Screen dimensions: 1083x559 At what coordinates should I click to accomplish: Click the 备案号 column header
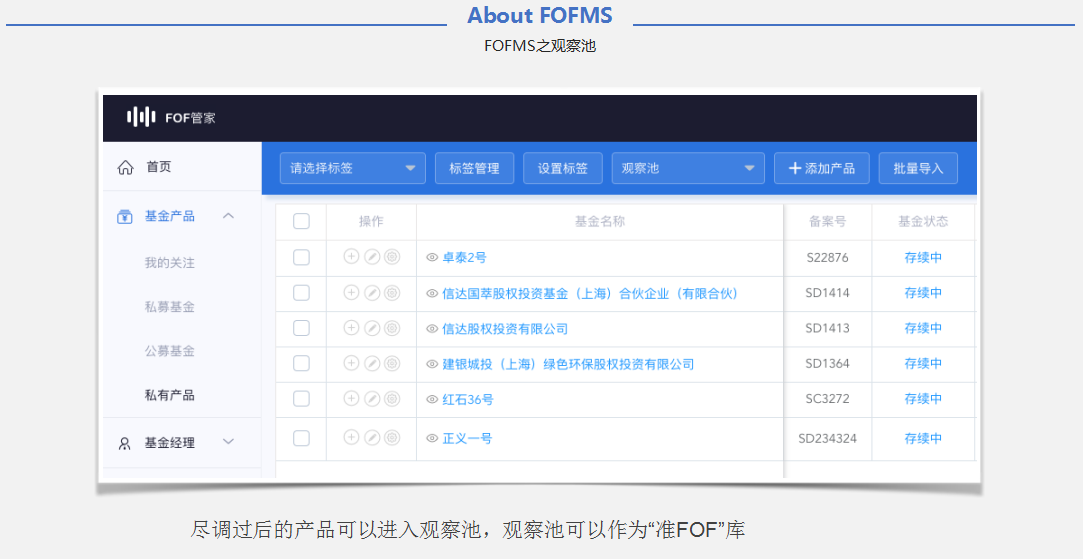tap(827, 221)
